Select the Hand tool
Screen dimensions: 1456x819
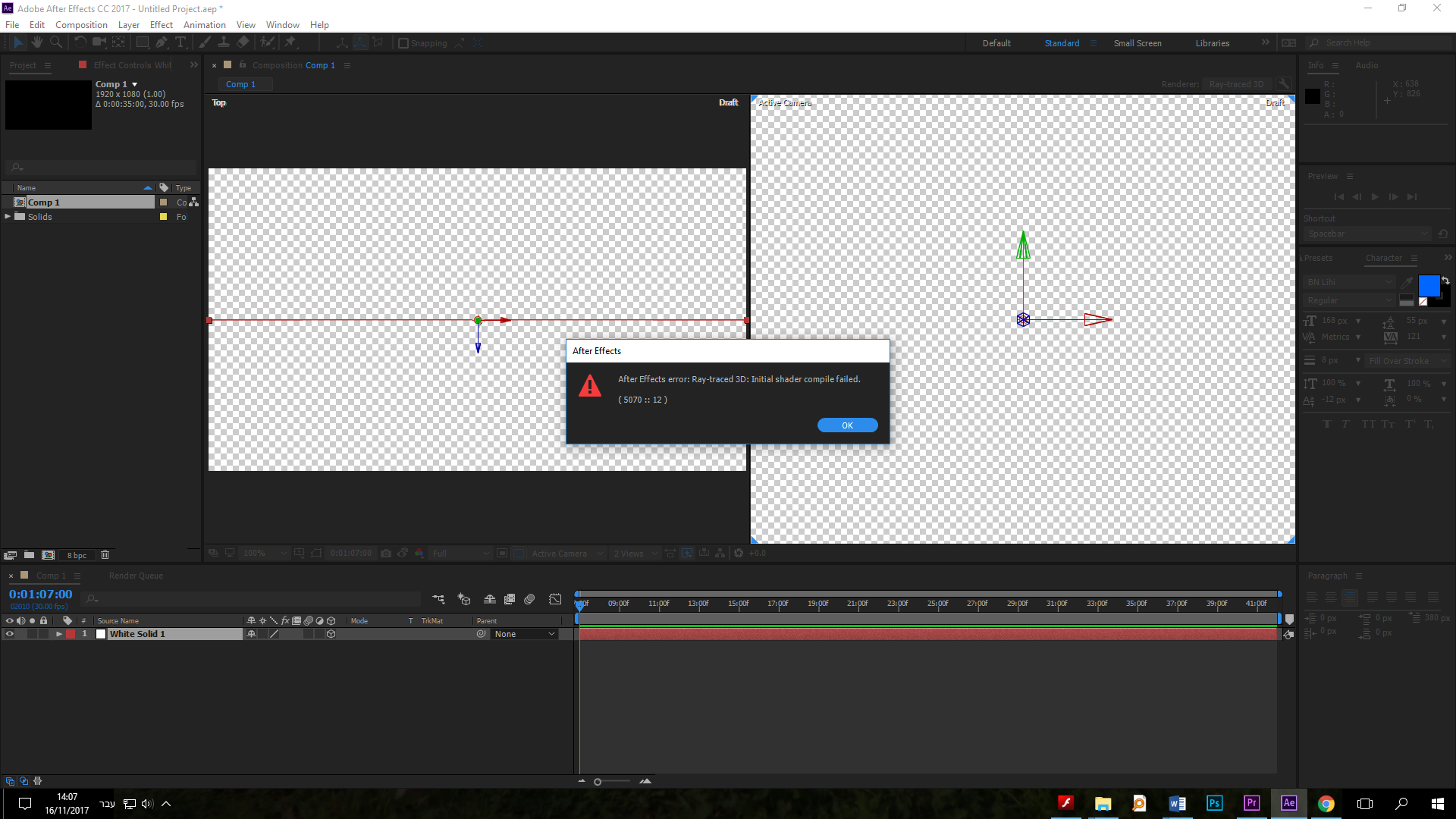[36, 42]
